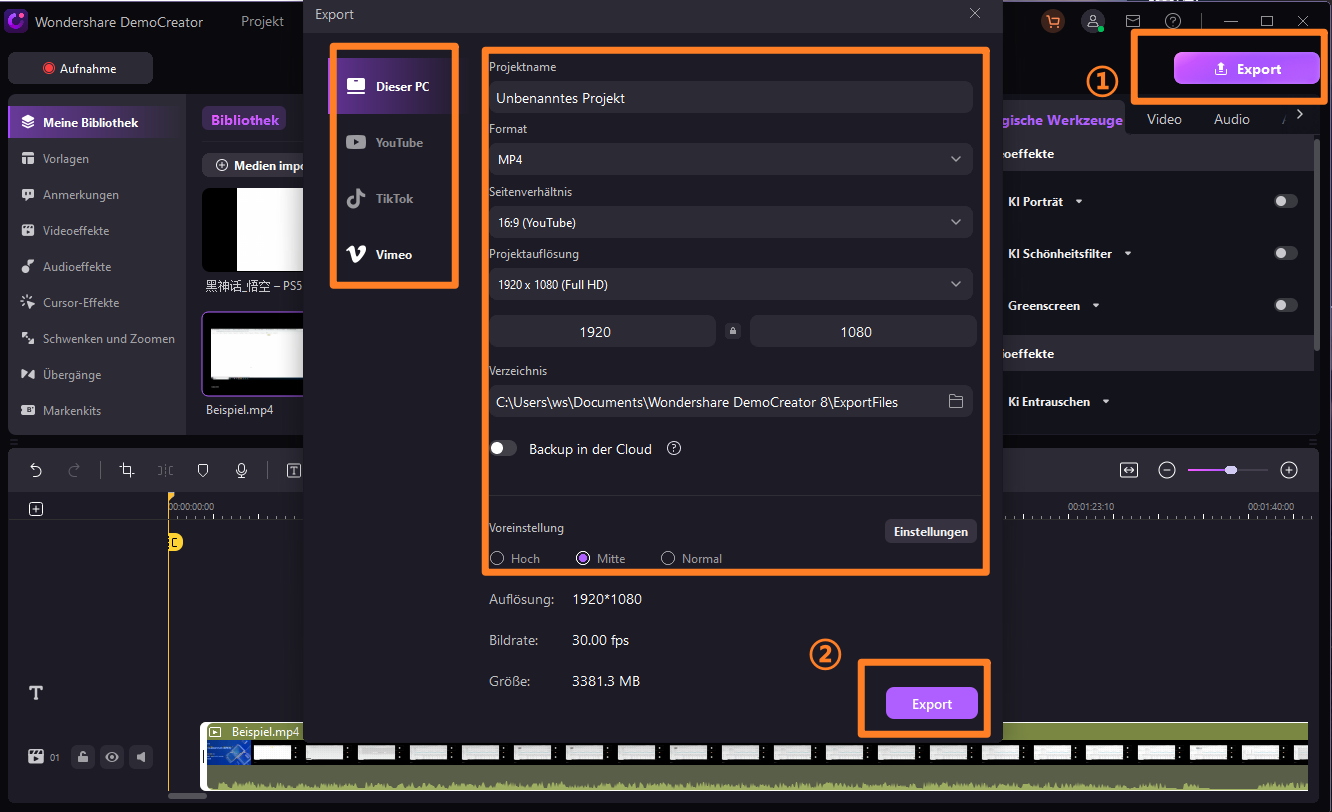
Task: Toggle visibility of track 01 eye icon
Action: (x=112, y=757)
